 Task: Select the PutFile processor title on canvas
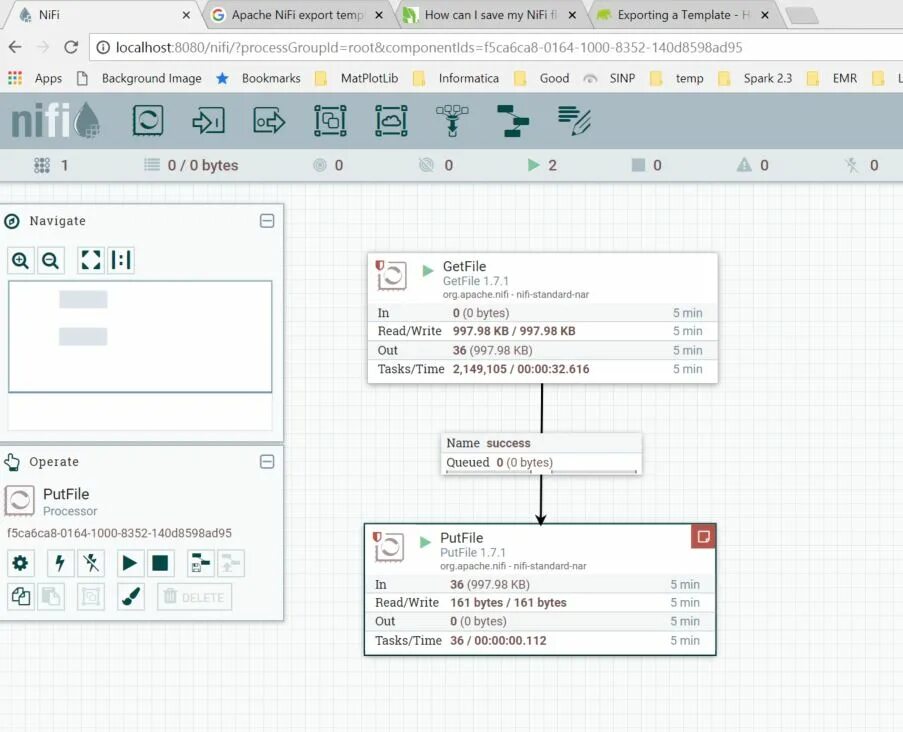point(461,537)
